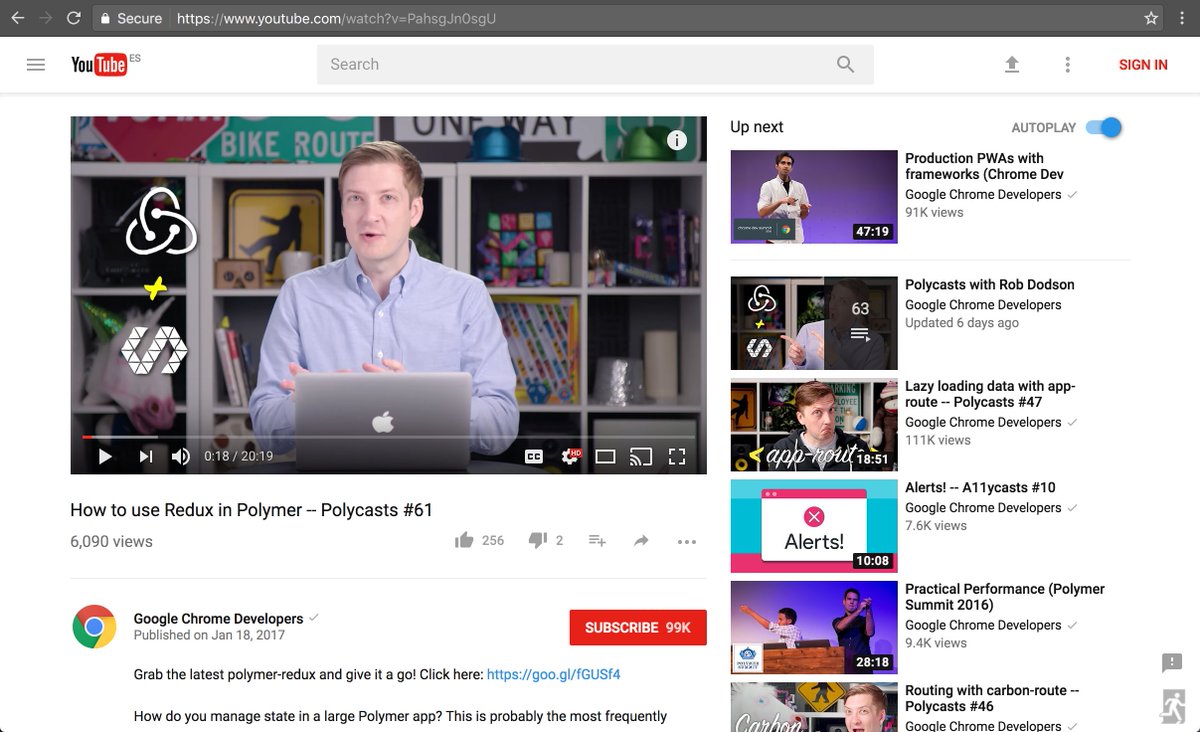
Task: Open the player settings gear
Action: click(x=571, y=456)
